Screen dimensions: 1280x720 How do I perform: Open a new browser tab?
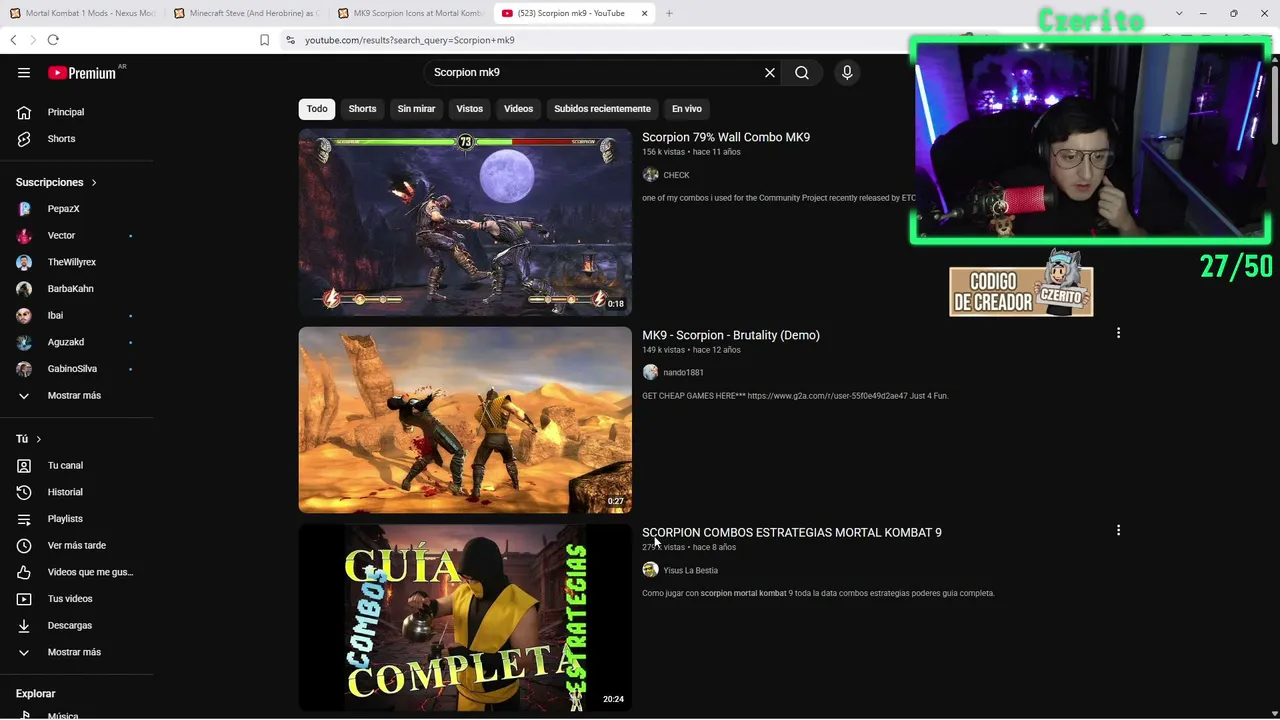click(x=669, y=13)
